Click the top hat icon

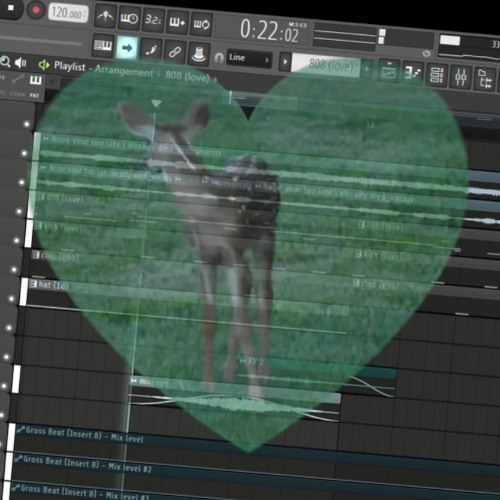point(199,54)
